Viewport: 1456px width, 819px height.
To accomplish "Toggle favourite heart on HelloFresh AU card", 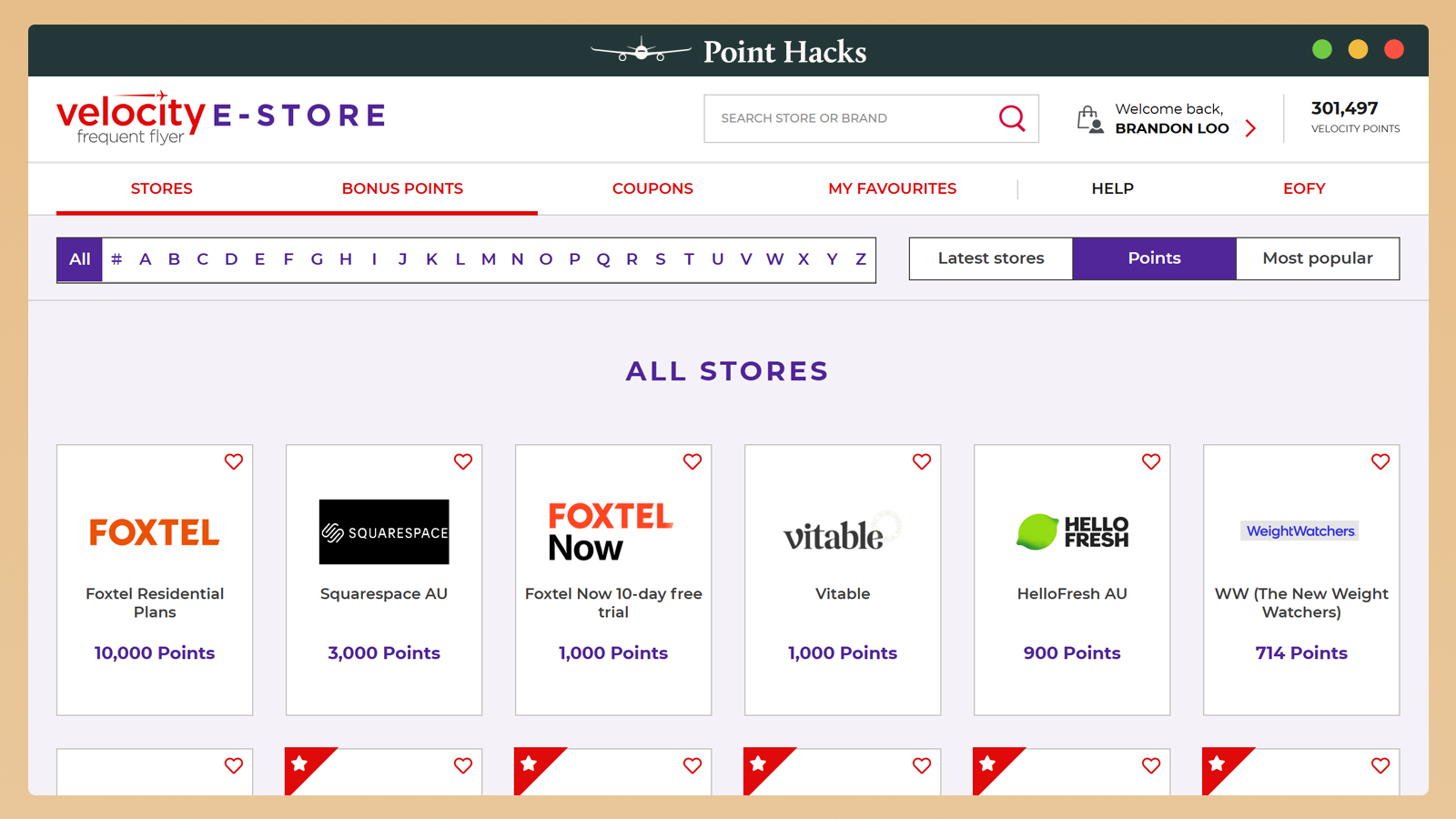I will [x=1151, y=461].
